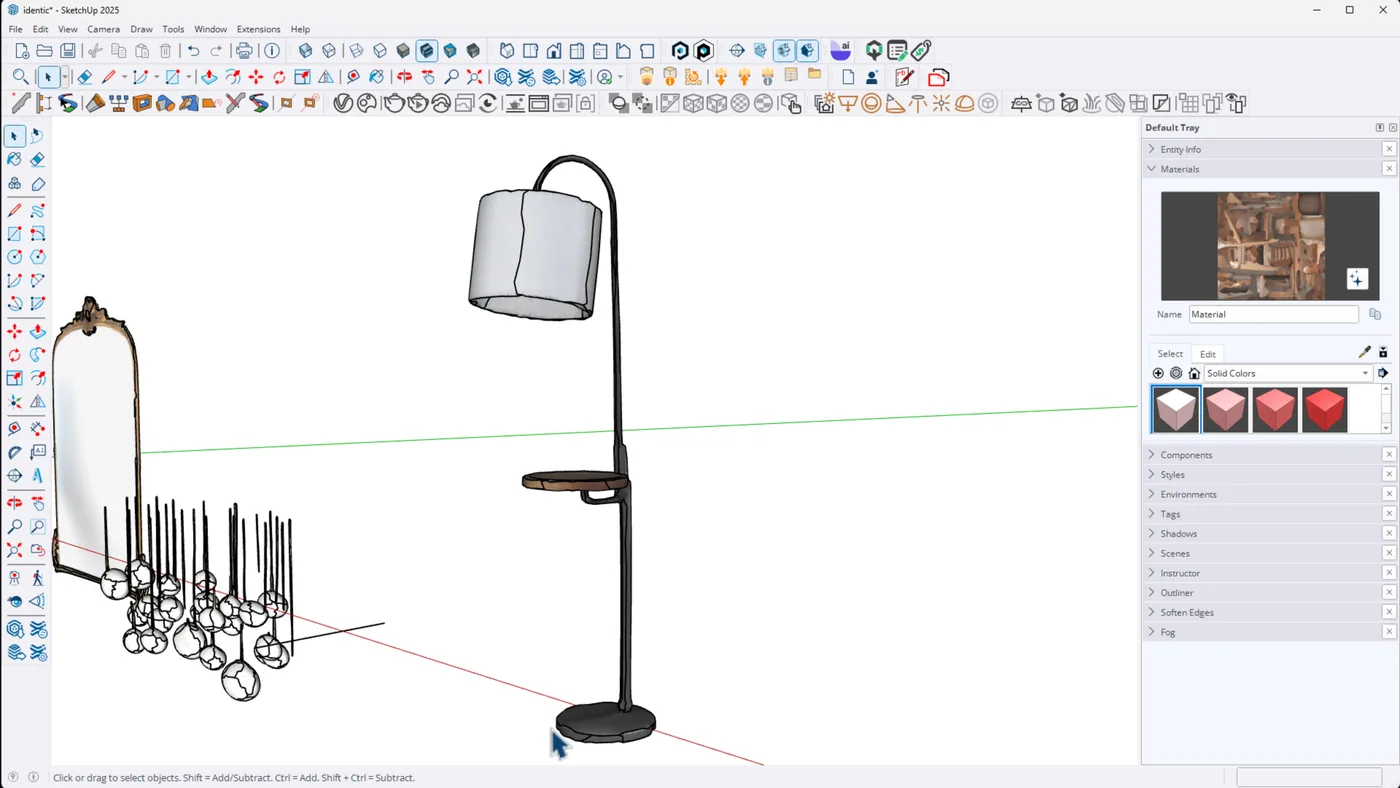Close the Outliner panel

[x=1389, y=593]
